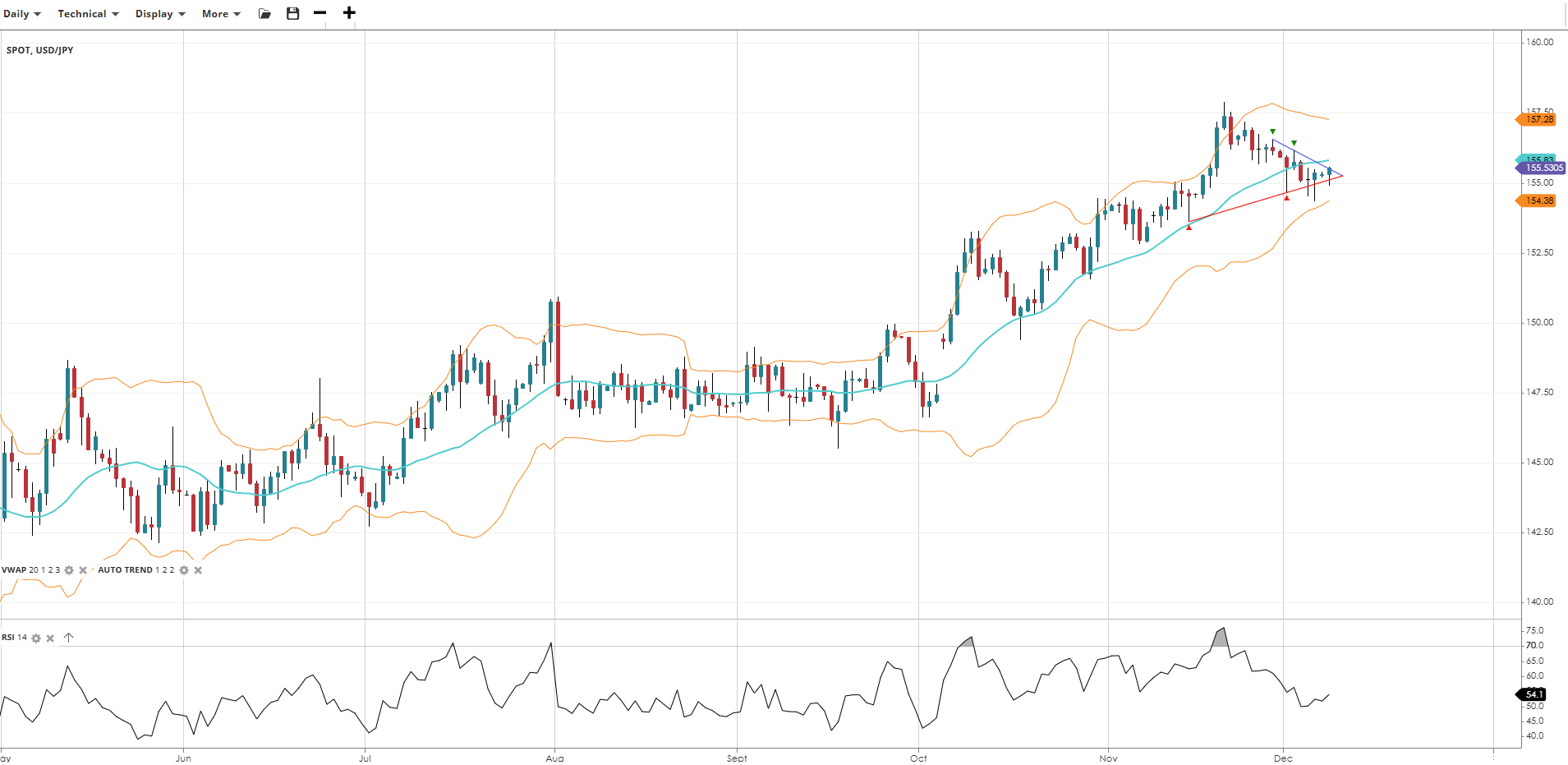Remove the RSI 14 indicator
Viewport: 1568px width, 765px height.
coord(50,638)
